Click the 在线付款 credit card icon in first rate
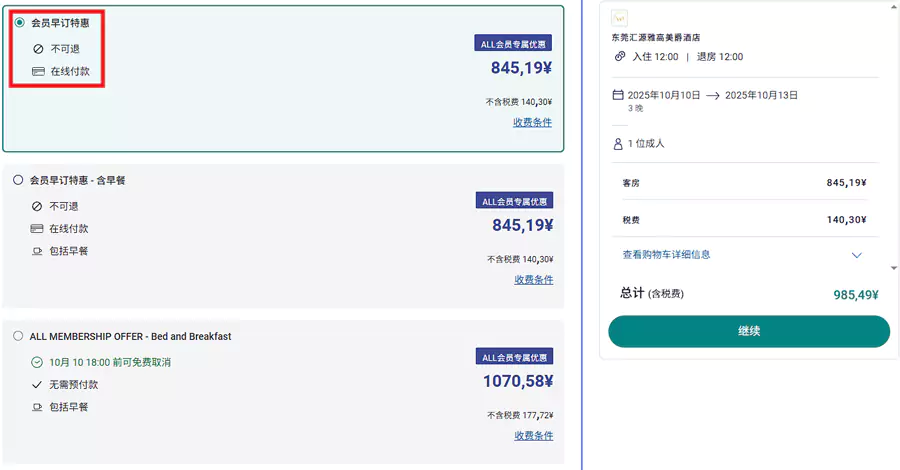 (38, 72)
